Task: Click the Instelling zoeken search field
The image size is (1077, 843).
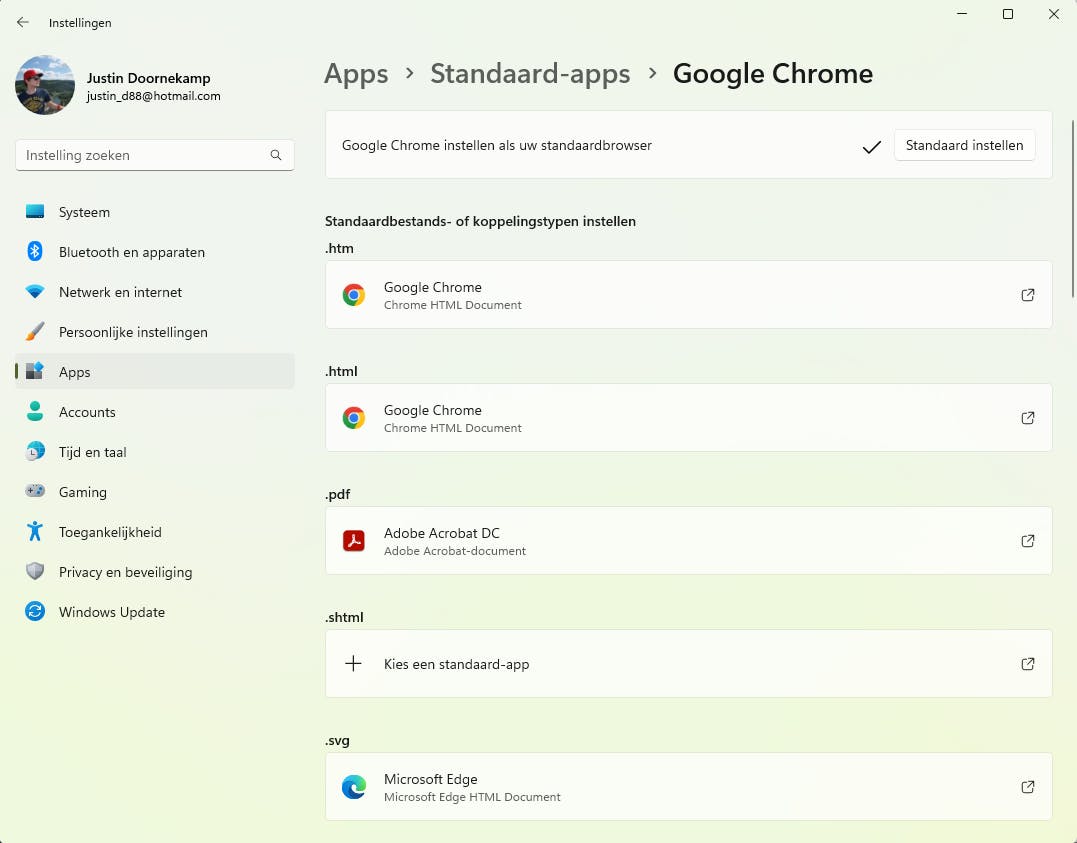Action: tap(140, 155)
